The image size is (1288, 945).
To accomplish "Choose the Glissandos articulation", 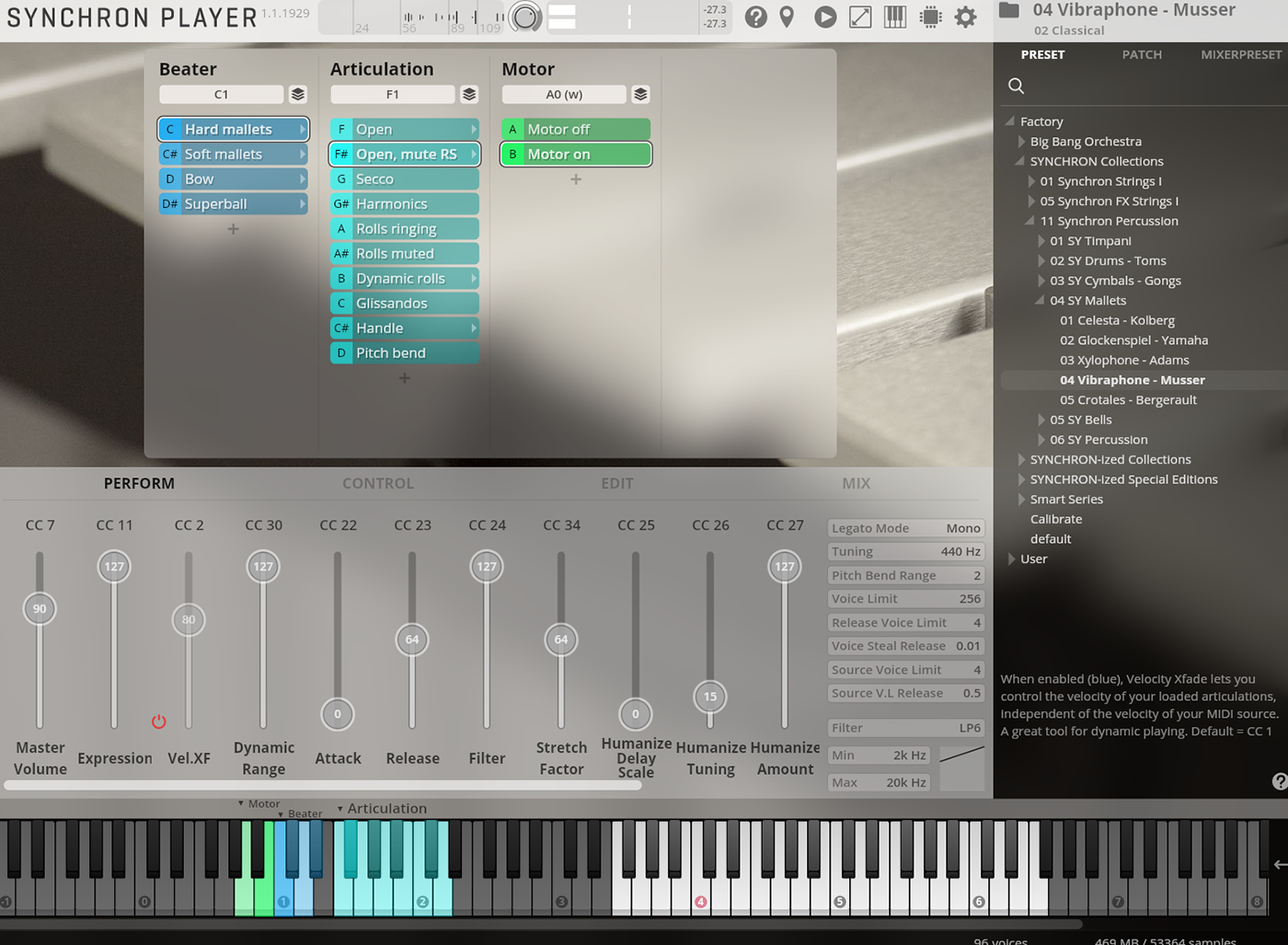I will tap(402, 303).
